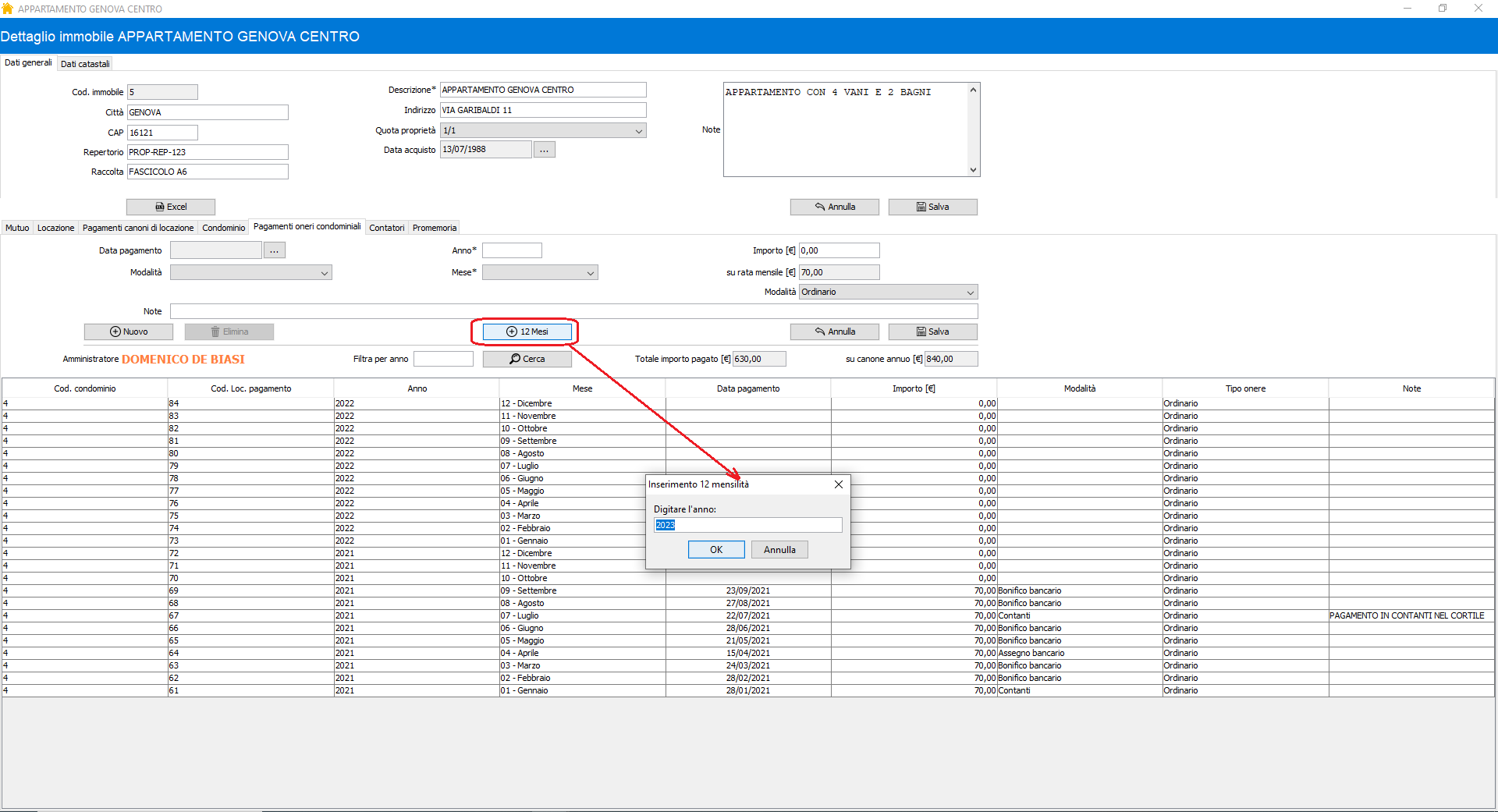Save the property details with upper Salva

932,207
